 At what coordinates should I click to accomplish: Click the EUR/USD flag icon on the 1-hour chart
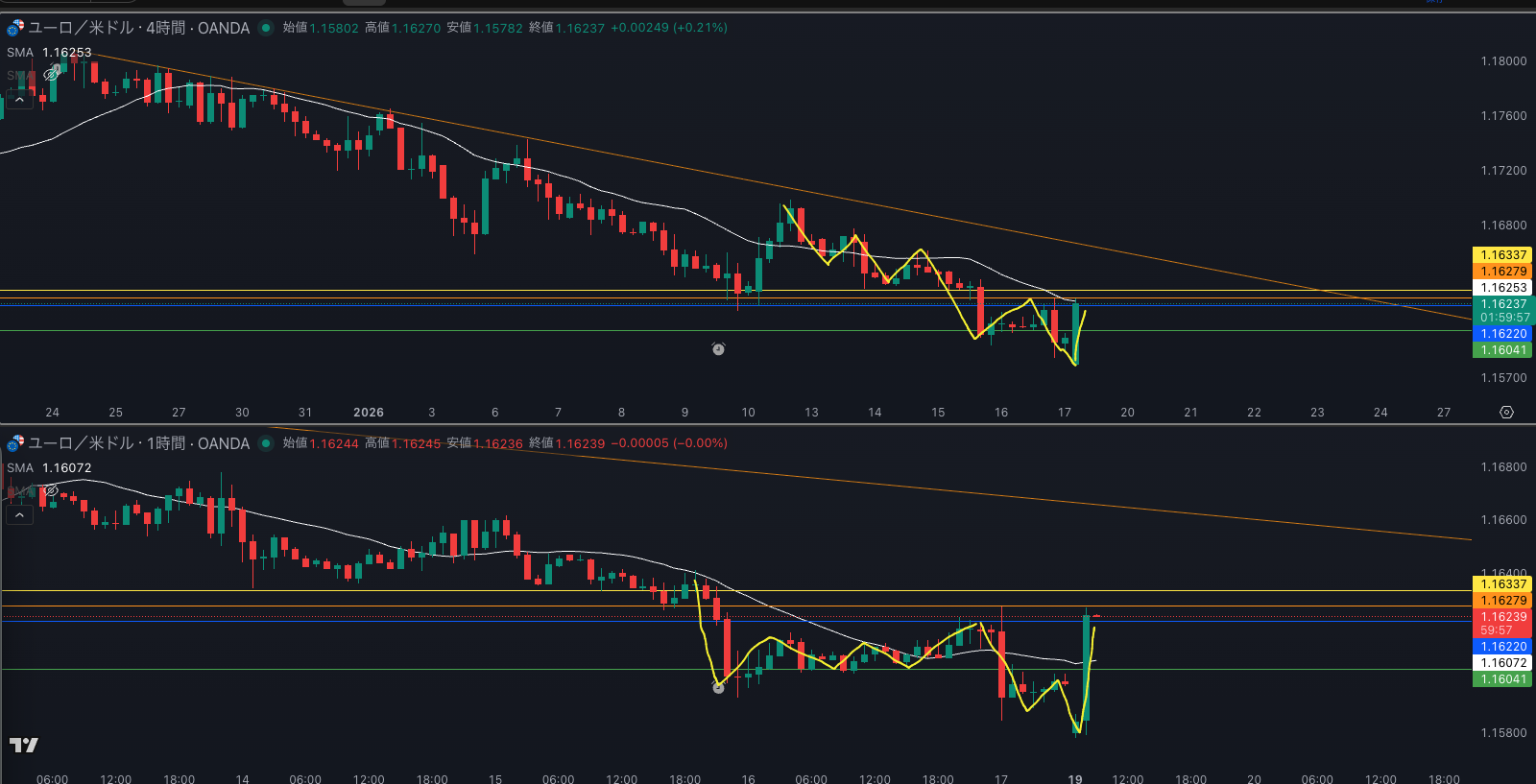pyautogui.click(x=15, y=443)
